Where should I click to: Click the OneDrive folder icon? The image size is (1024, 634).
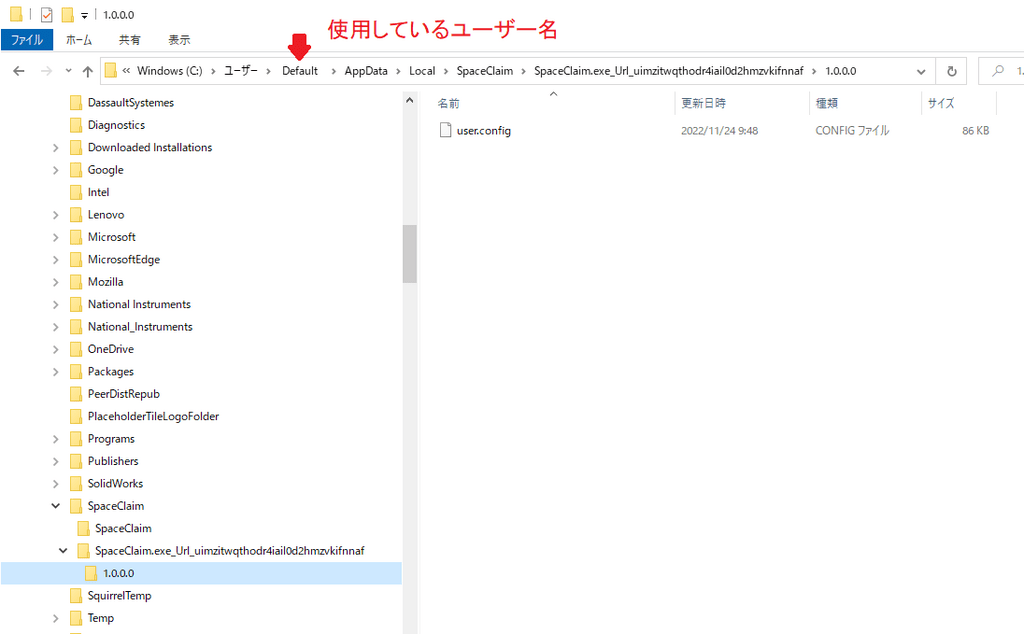76,349
